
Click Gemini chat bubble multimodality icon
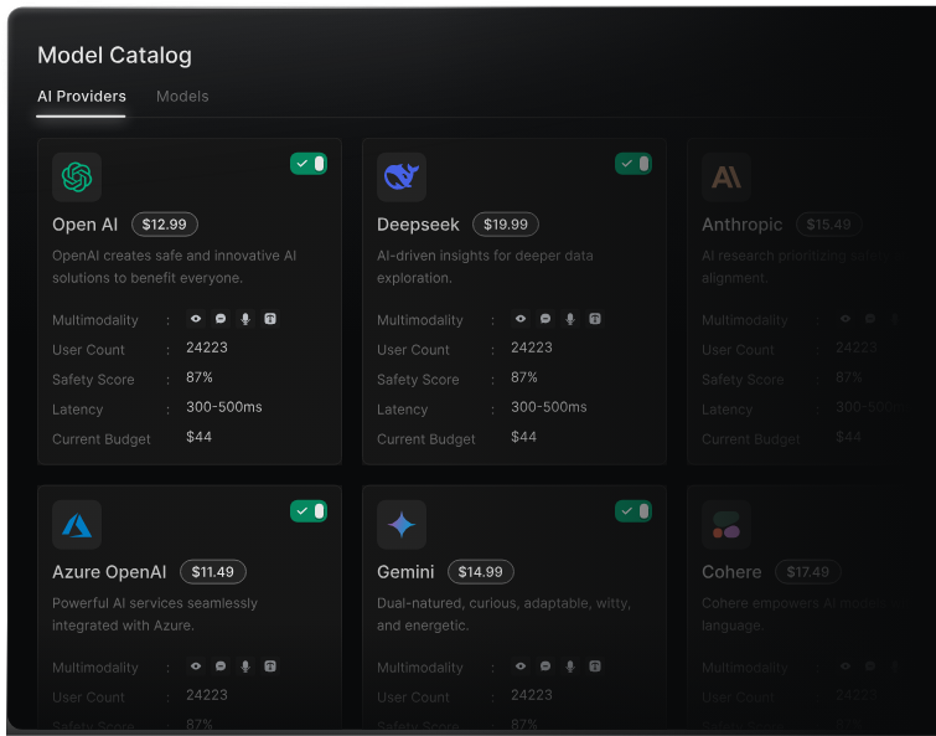[x=546, y=666]
